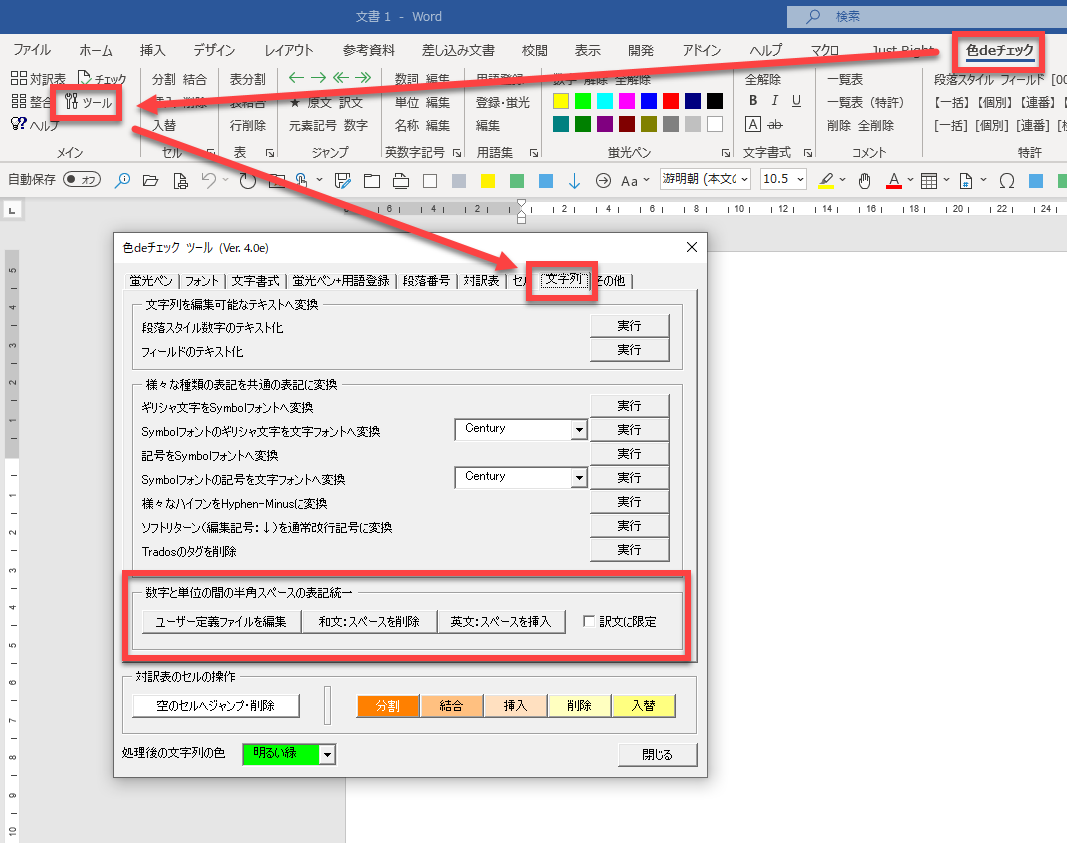Switch to the フォント tab in dialog
Viewport: 1067px width, 843px height.
(202, 281)
